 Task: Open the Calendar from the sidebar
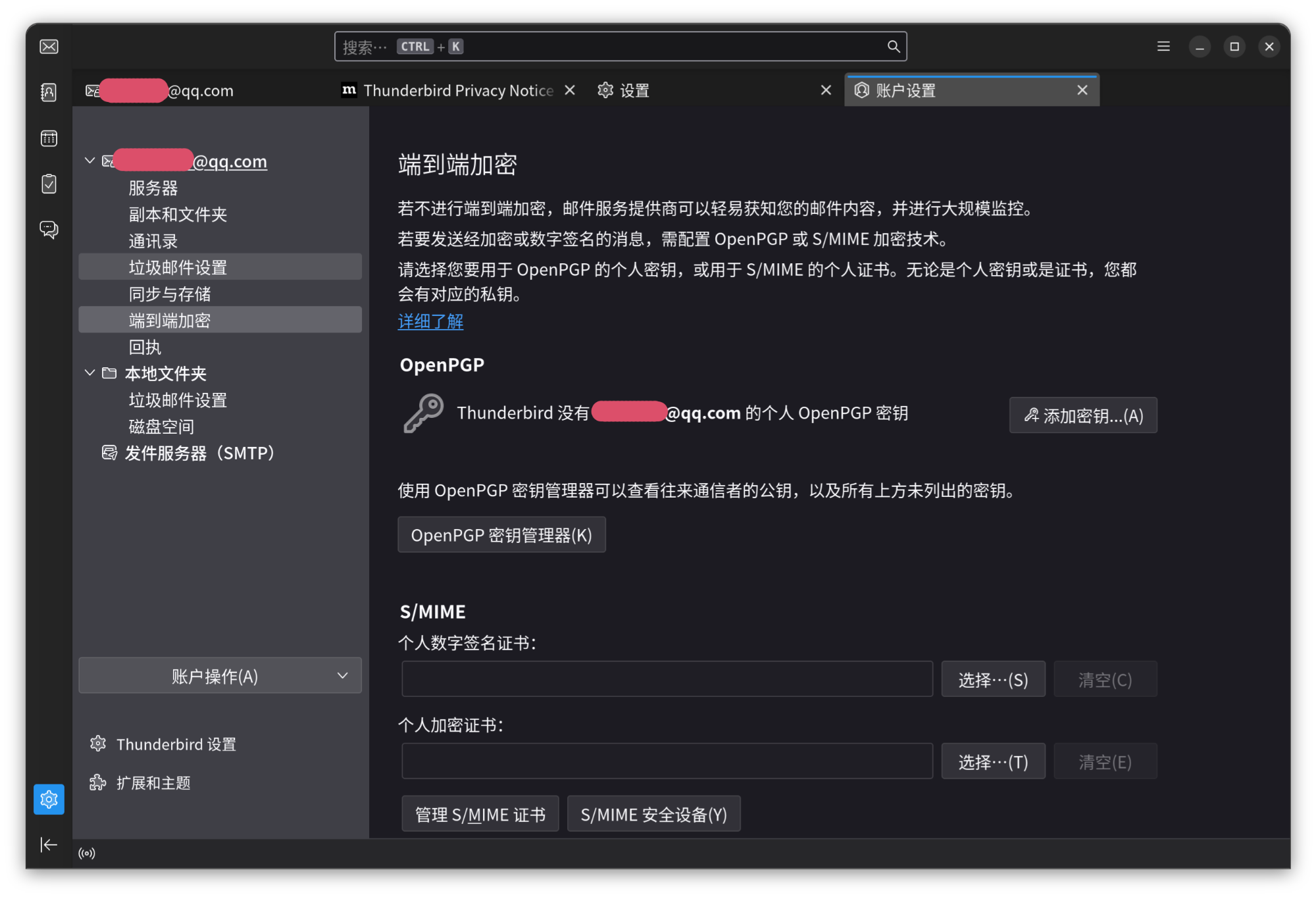(x=49, y=138)
